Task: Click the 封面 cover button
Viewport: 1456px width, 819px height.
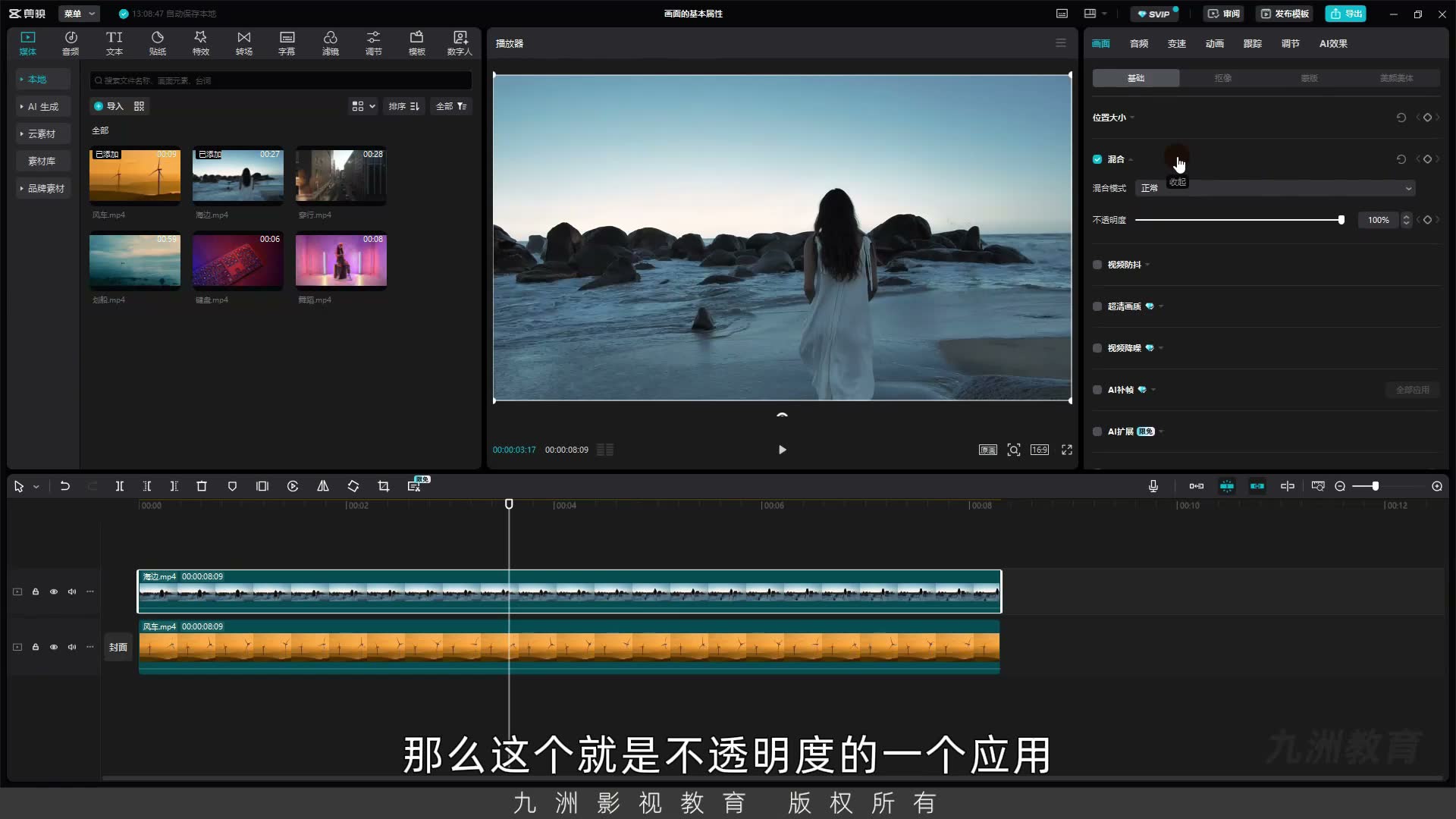Action: click(x=118, y=647)
